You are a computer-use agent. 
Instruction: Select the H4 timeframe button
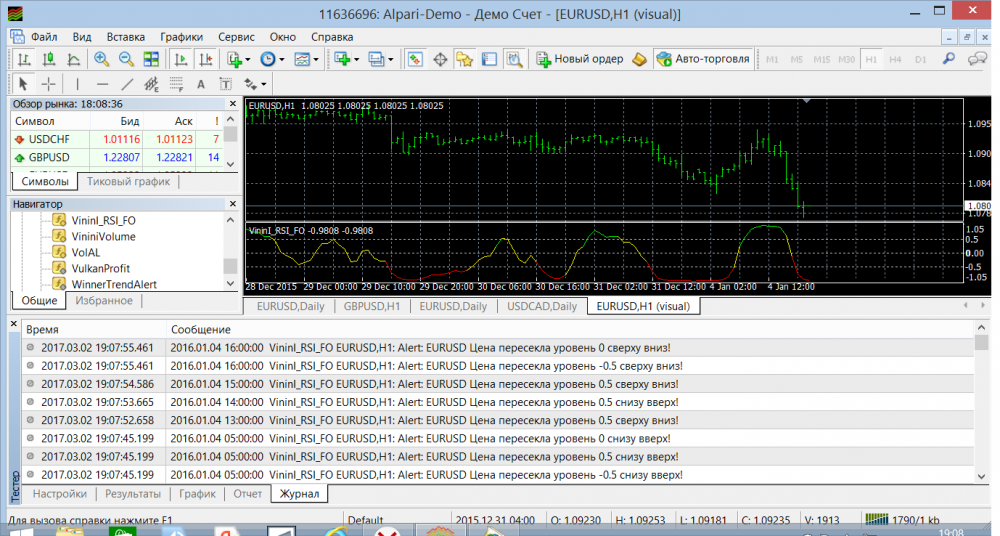895,59
